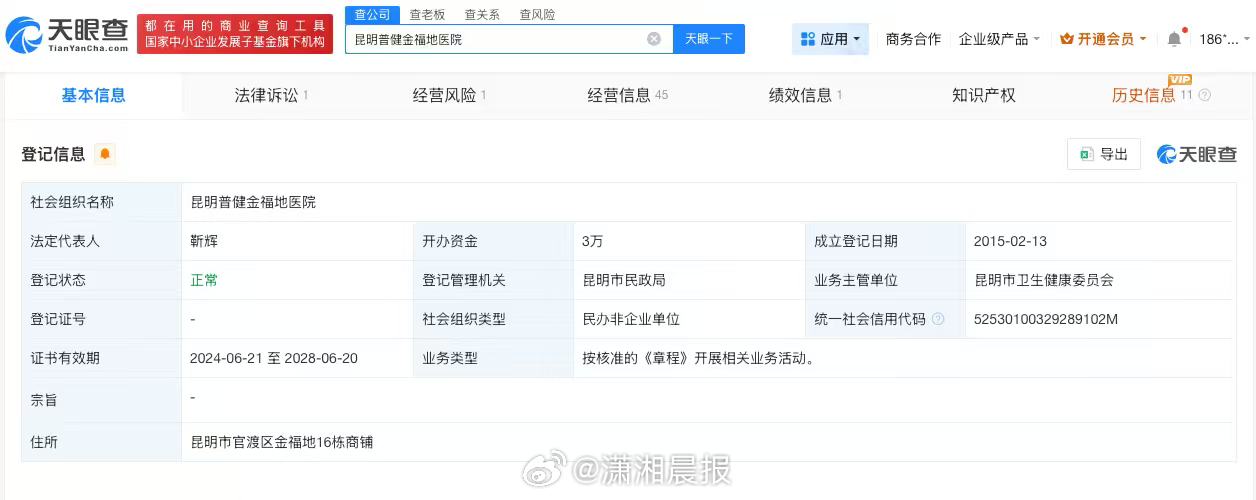Image resolution: width=1256 pixels, height=500 pixels.
Task: Click the red banner 都在用的商业查询工具
Action: (x=235, y=33)
